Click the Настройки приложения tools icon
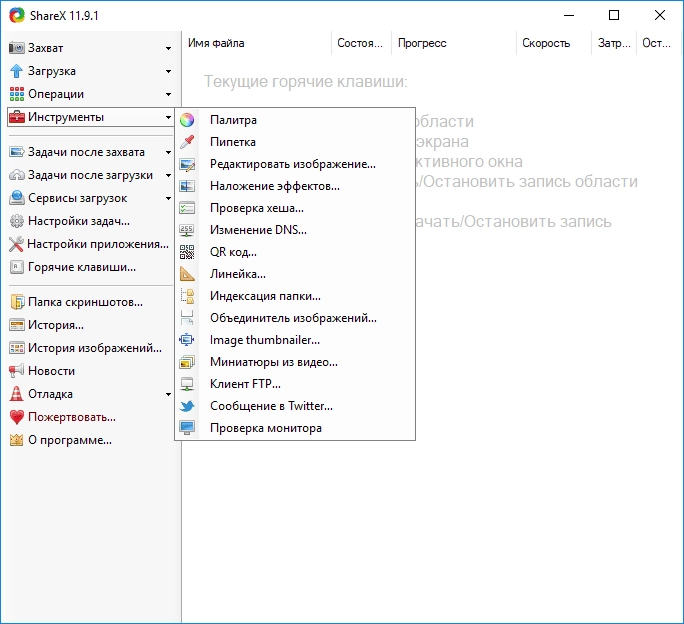 click(x=16, y=244)
